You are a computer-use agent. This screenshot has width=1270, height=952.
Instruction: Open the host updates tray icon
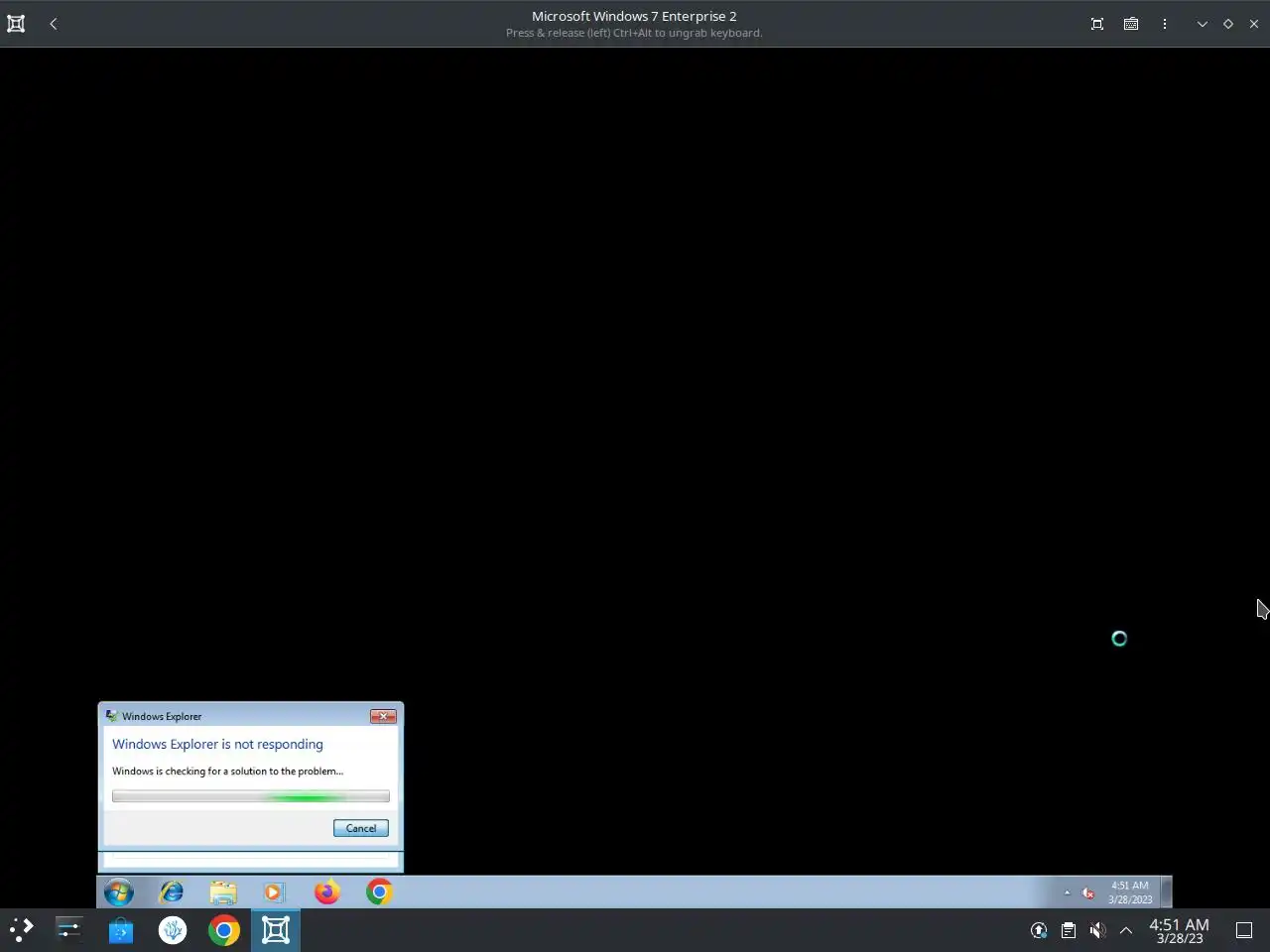(x=1039, y=930)
